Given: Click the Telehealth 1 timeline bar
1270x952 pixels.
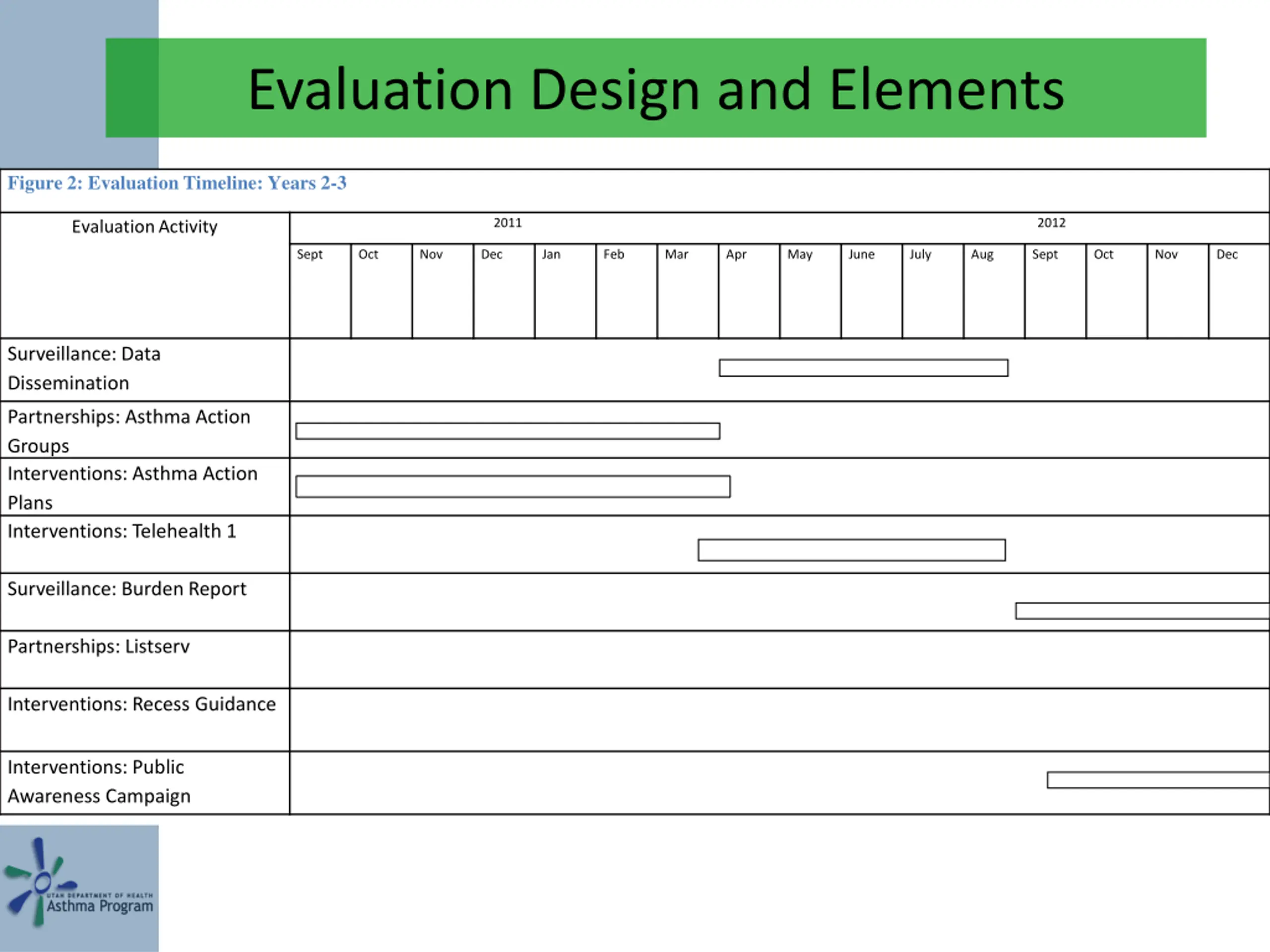Looking at the screenshot, I should [x=851, y=550].
